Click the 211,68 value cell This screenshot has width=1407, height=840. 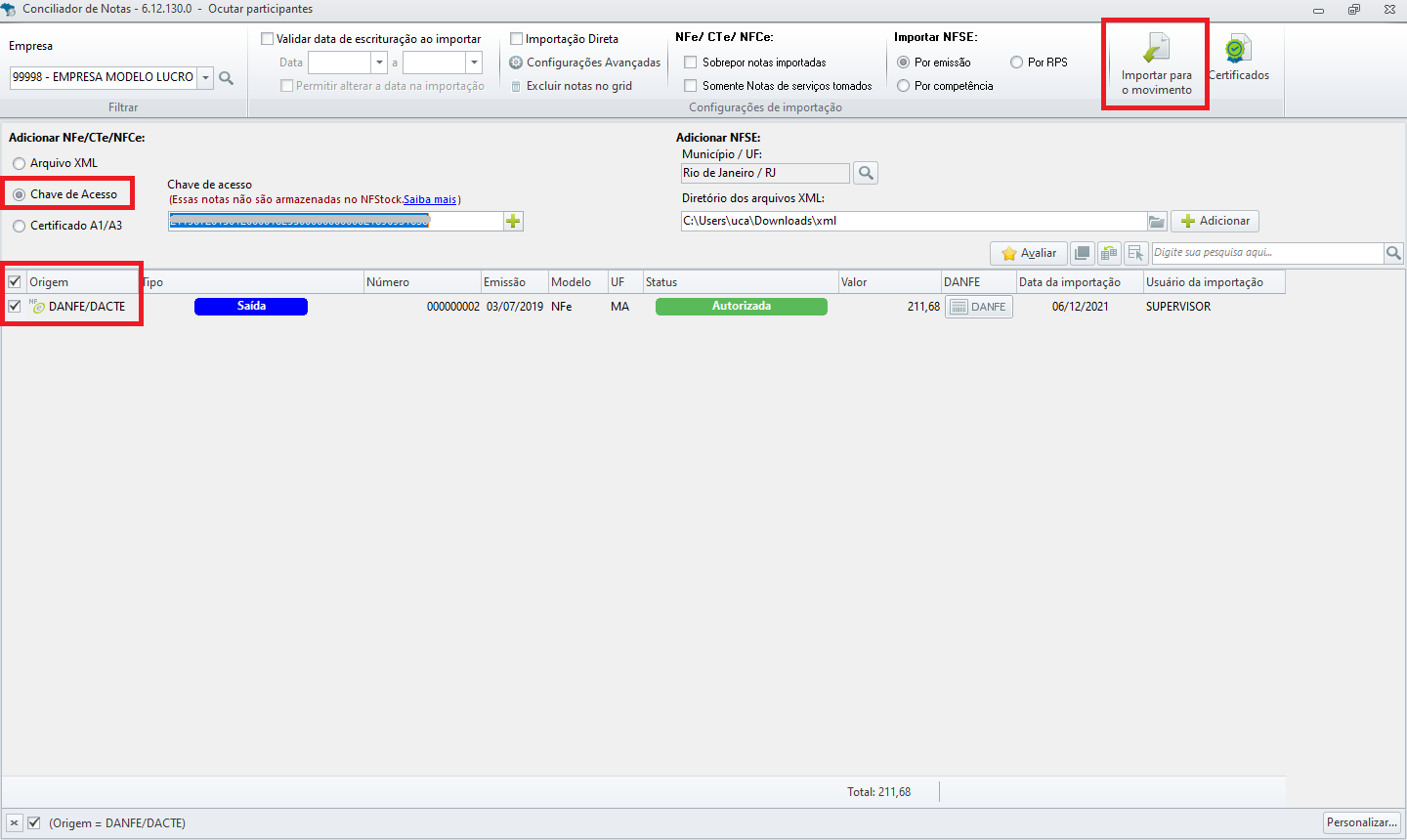[x=923, y=307]
